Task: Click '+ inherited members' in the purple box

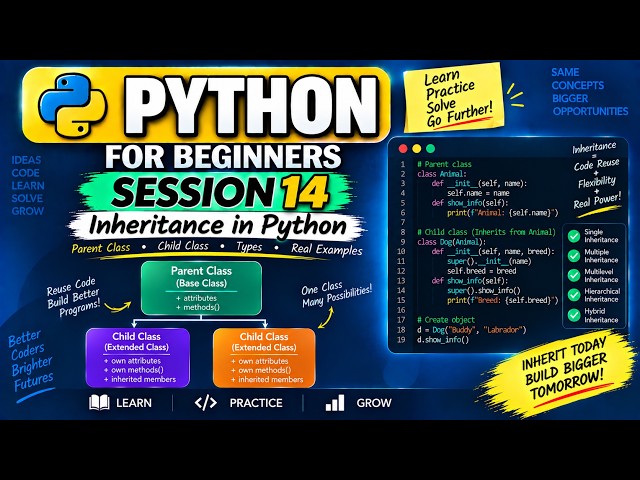Action: coord(140,379)
